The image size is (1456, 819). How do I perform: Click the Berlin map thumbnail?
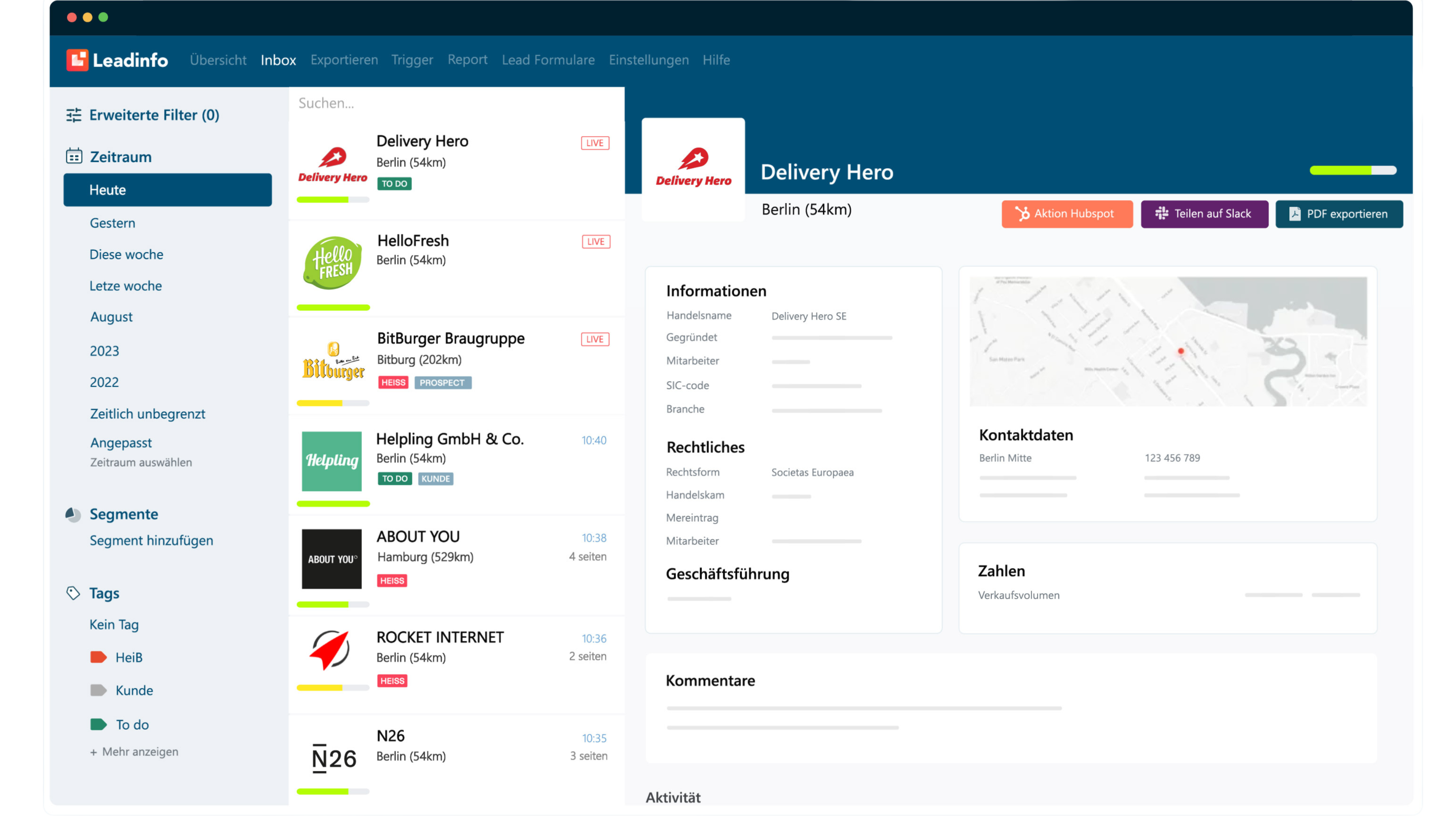(1168, 341)
